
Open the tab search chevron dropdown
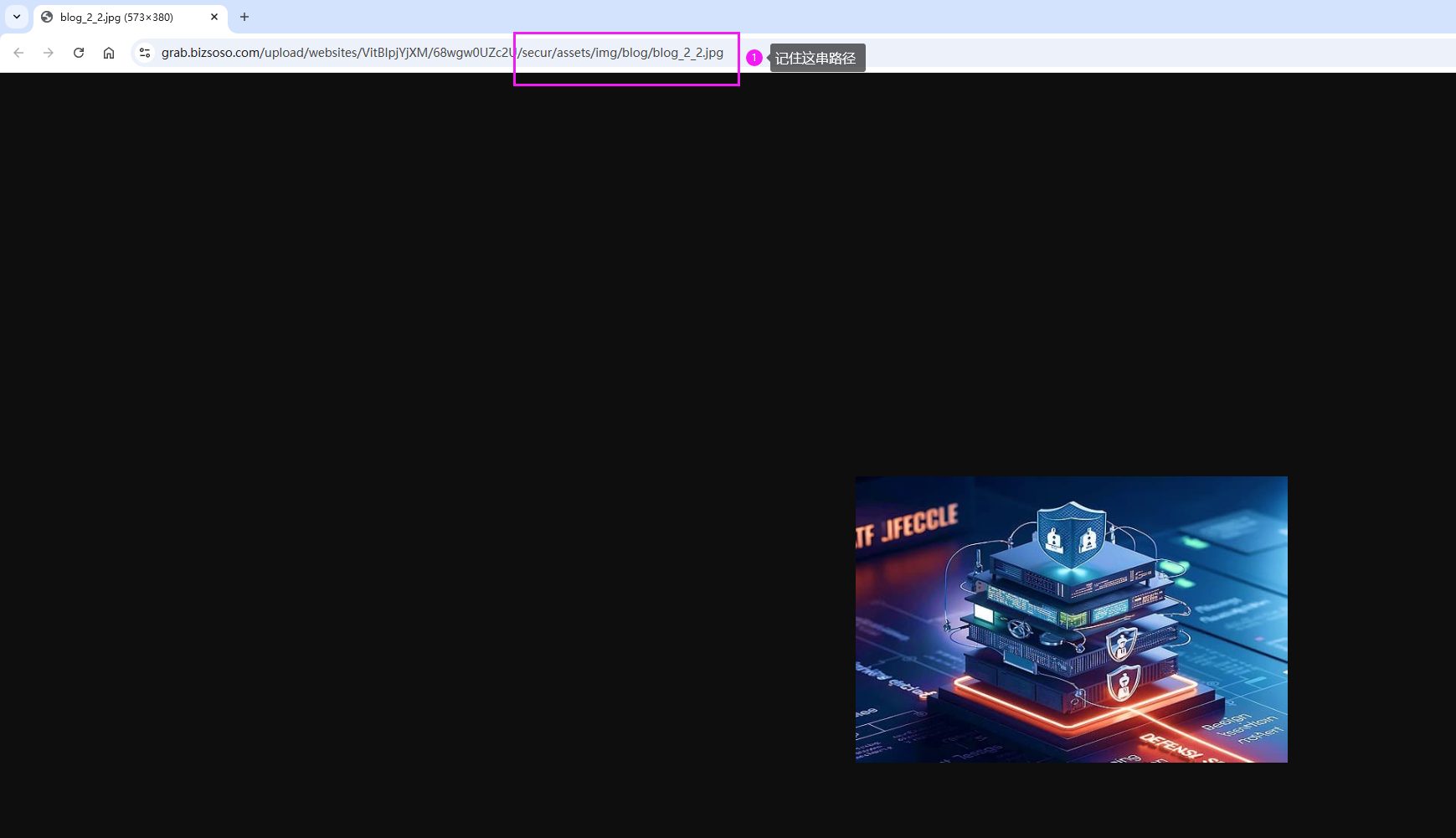click(x=17, y=17)
